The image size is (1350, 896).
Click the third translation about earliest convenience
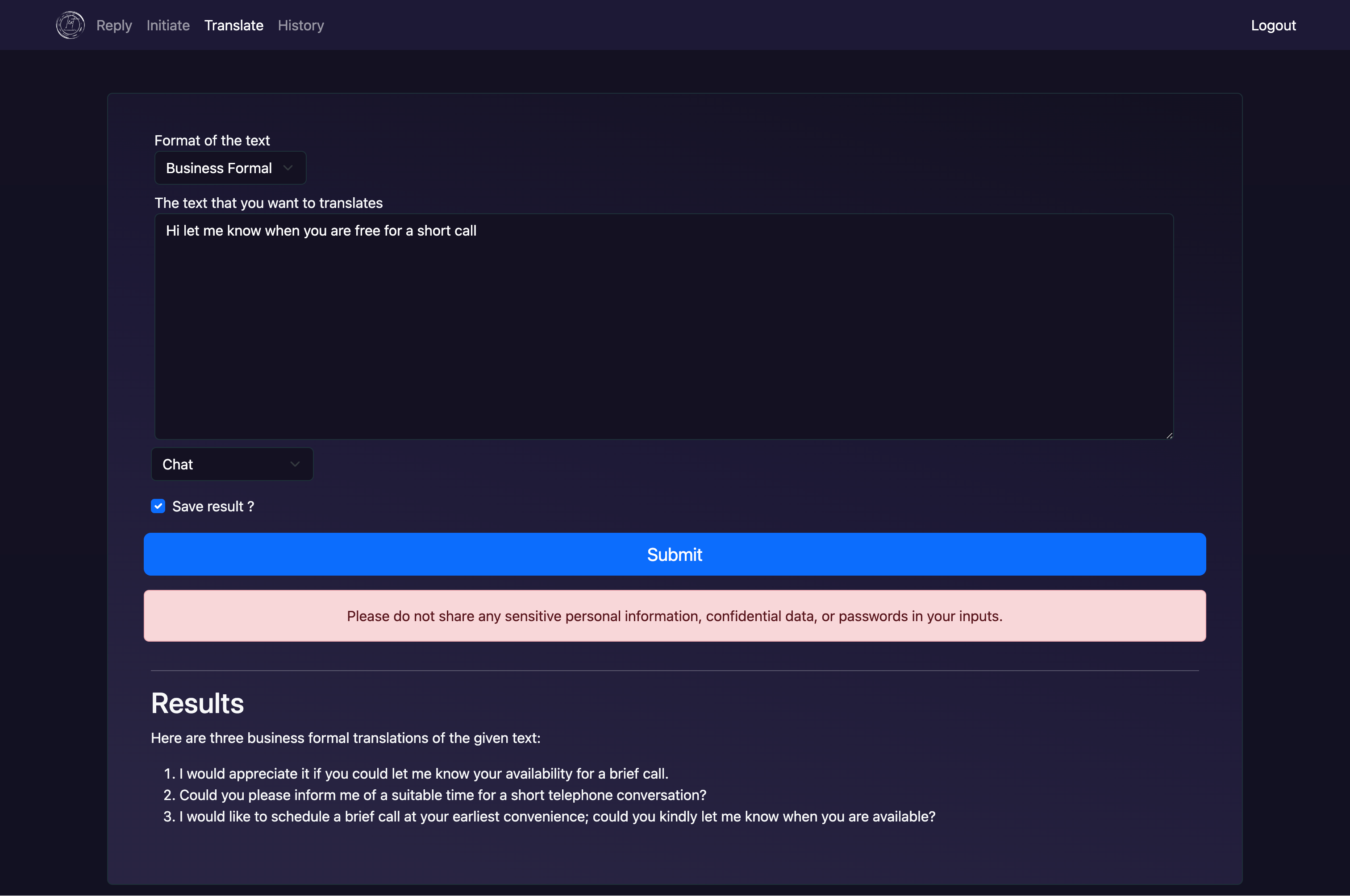coord(557,817)
